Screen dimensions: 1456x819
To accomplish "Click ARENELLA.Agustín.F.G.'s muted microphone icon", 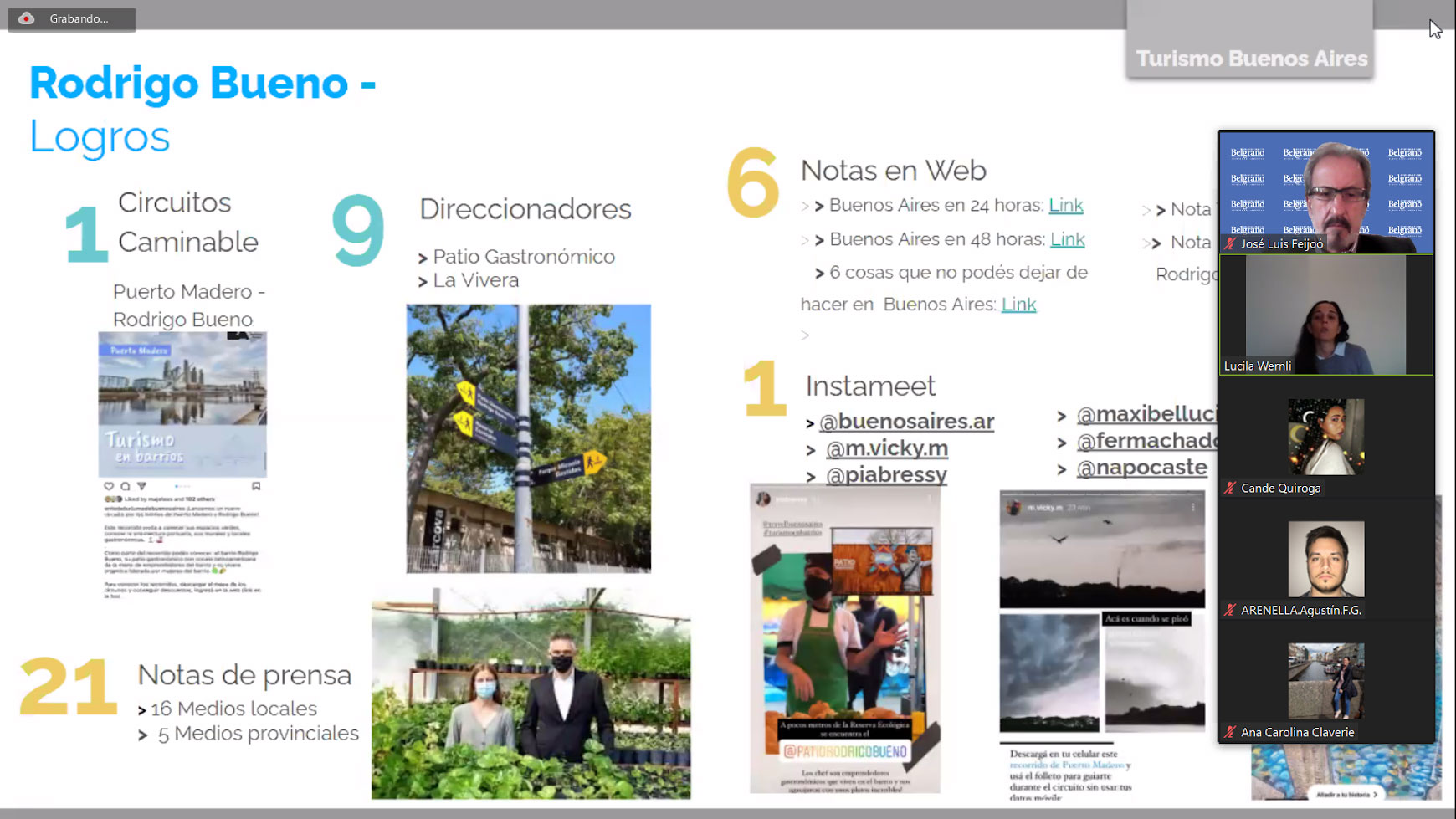I will tap(1230, 611).
